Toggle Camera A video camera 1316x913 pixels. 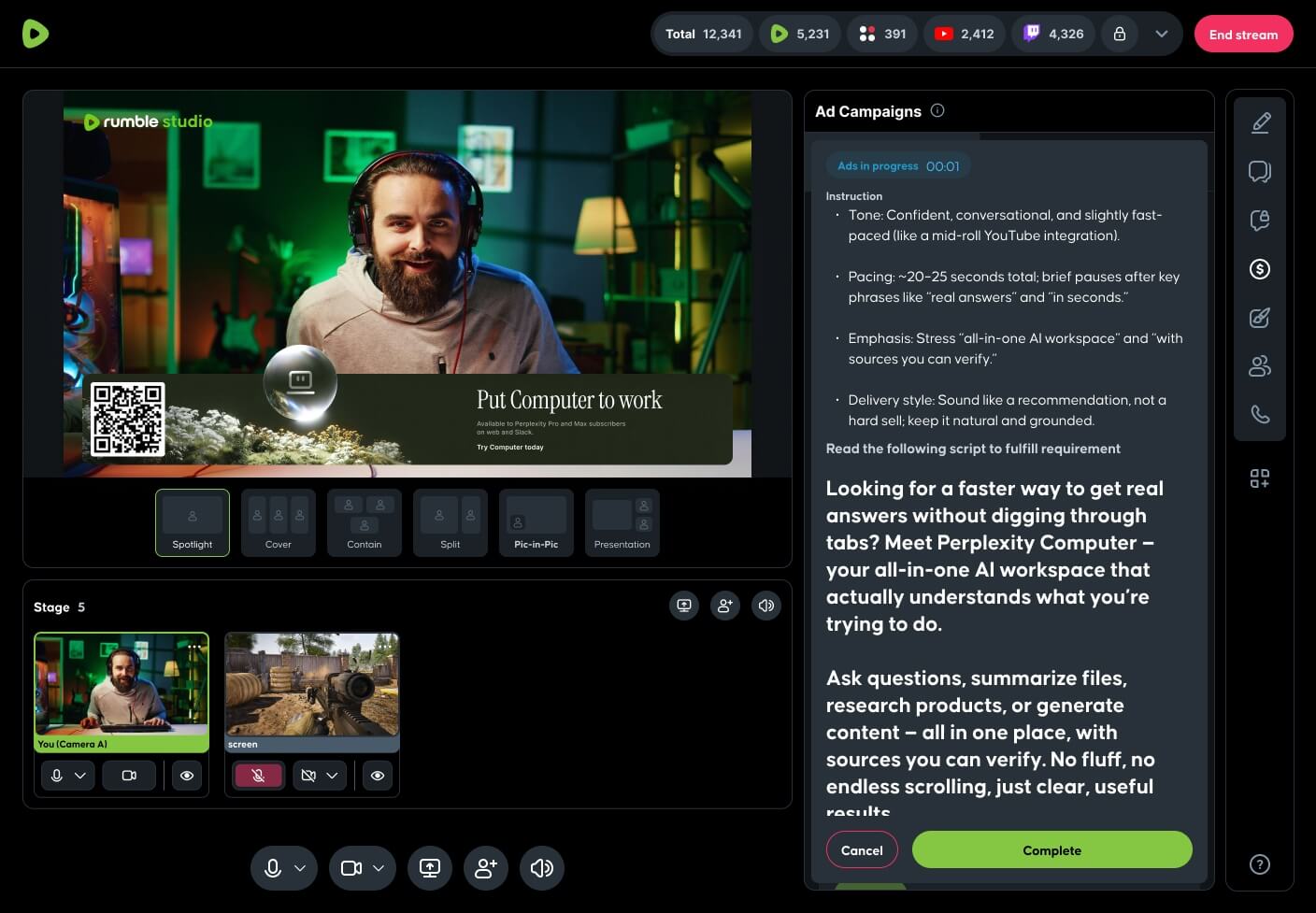tap(129, 776)
